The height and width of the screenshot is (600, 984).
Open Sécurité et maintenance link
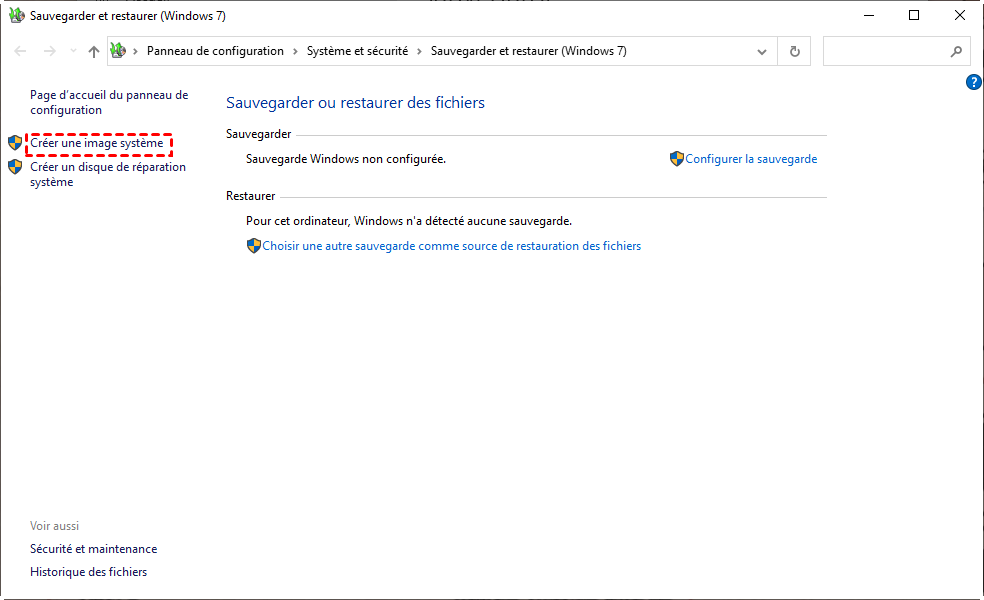[x=94, y=549]
